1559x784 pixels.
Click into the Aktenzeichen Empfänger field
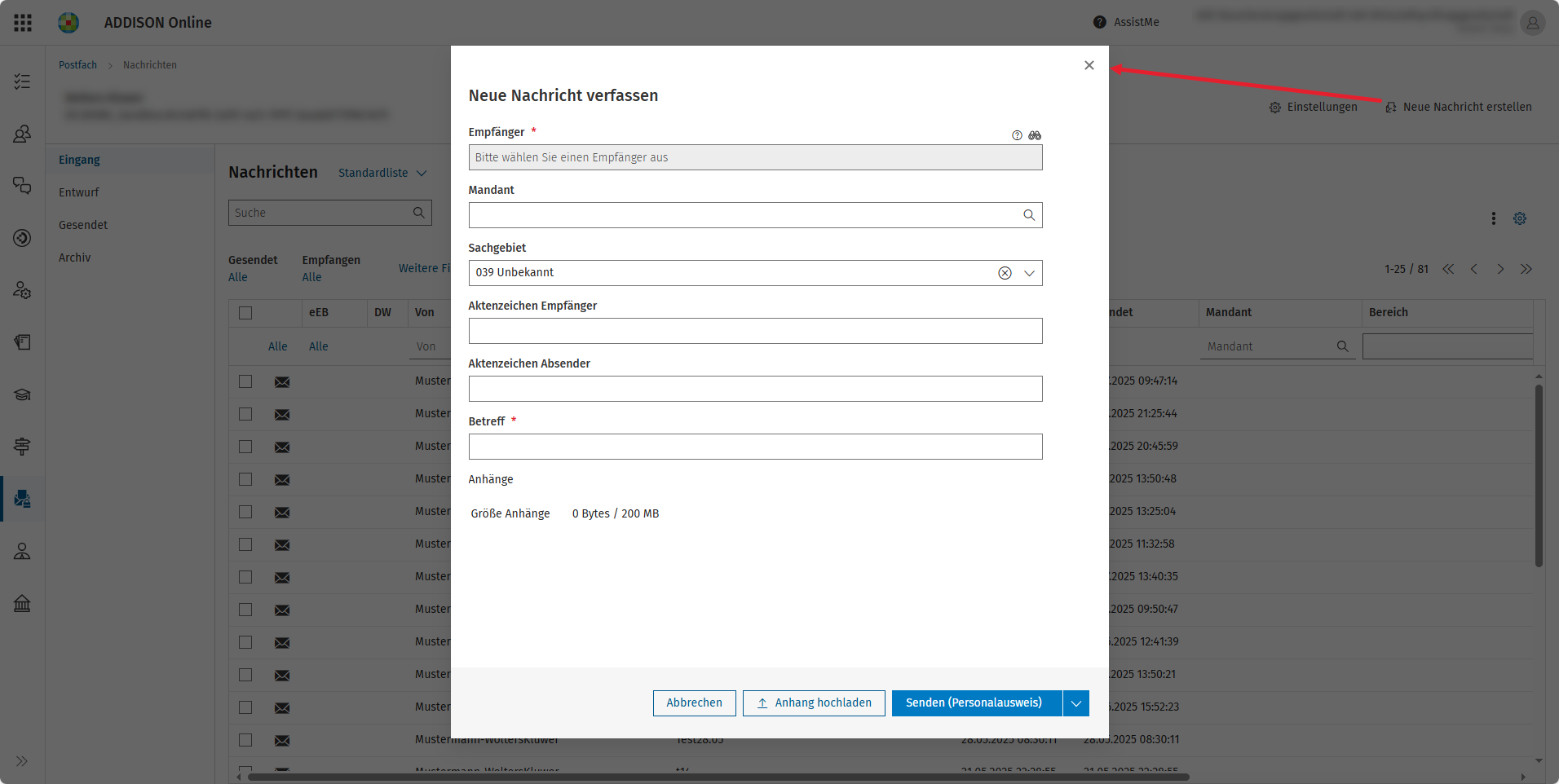(x=755, y=331)
